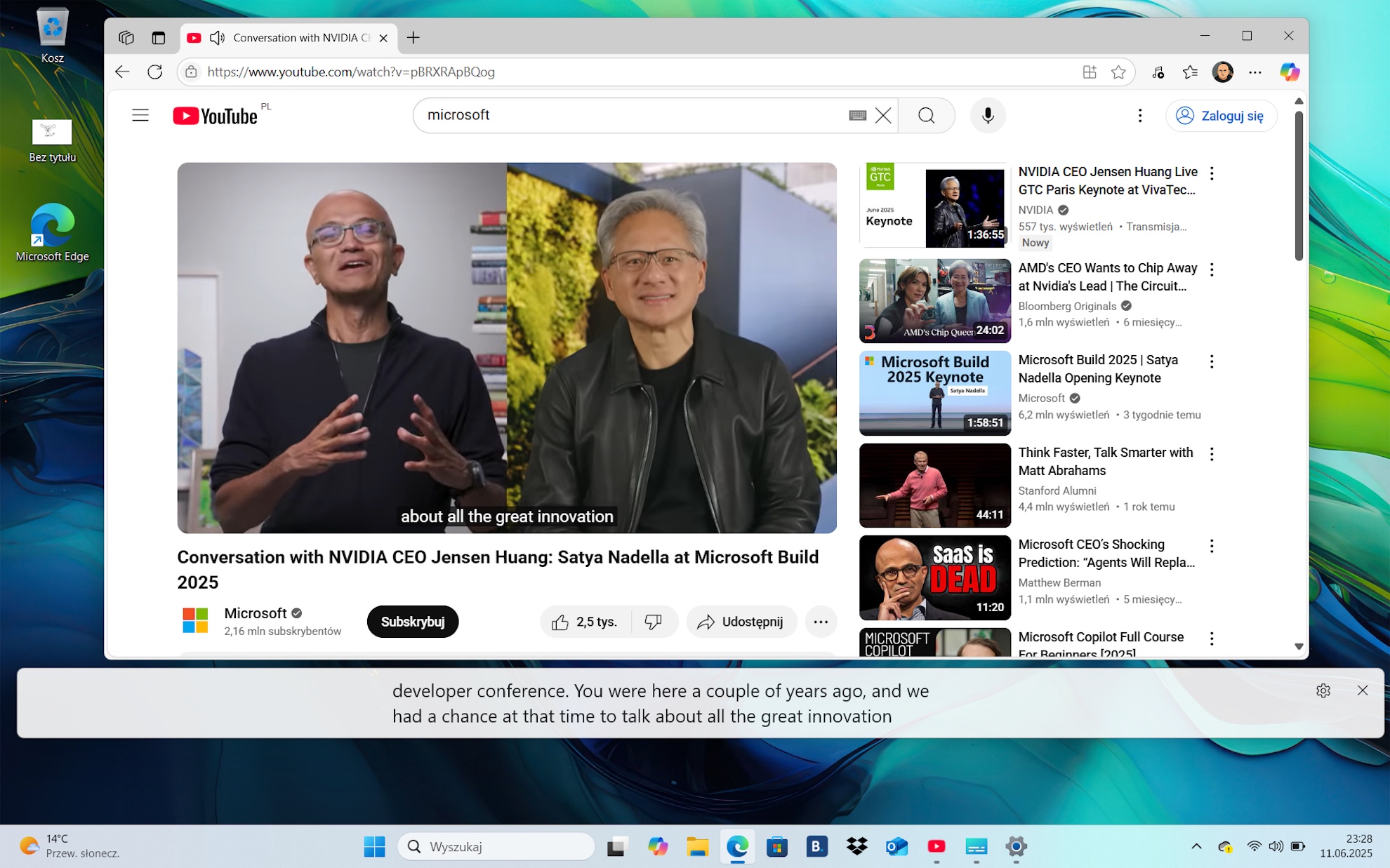
Task: Open the Microsoft channel avatar
Action: (x=195, y=621)
